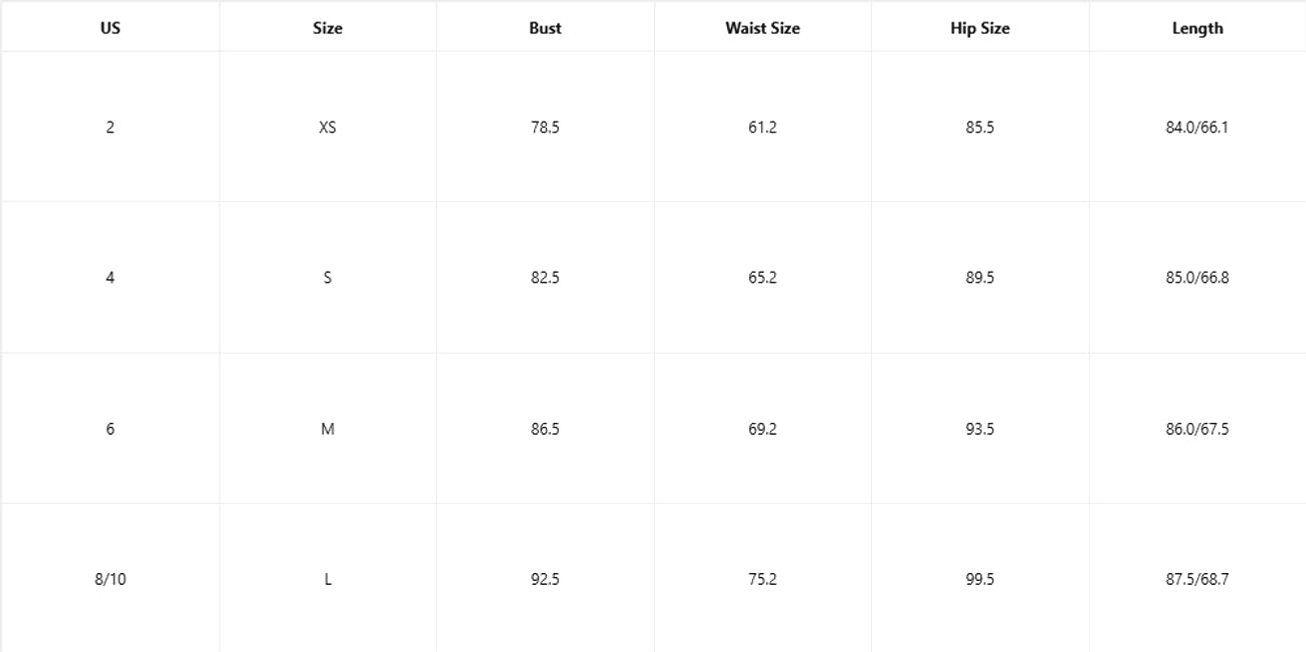Select bust value 78.5
The image size is (1306, 652).
(545, 127)
